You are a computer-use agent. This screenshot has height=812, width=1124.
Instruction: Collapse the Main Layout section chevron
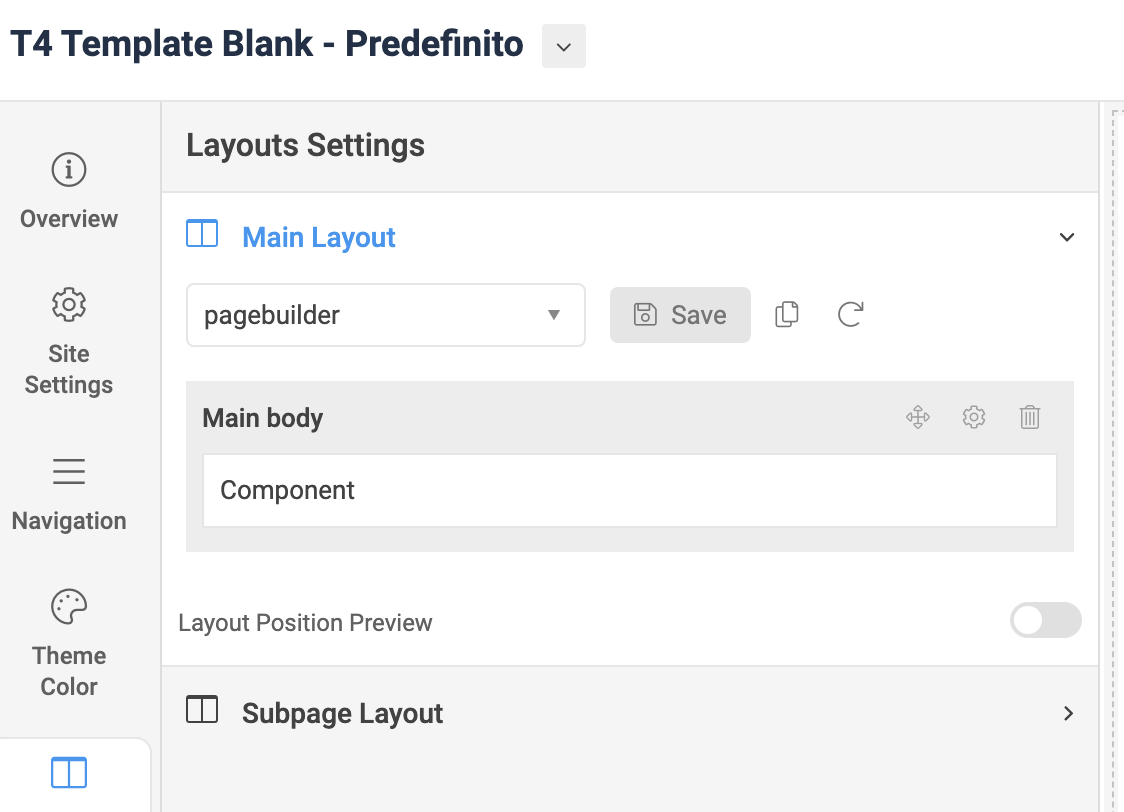click(x=1067, y=238)
